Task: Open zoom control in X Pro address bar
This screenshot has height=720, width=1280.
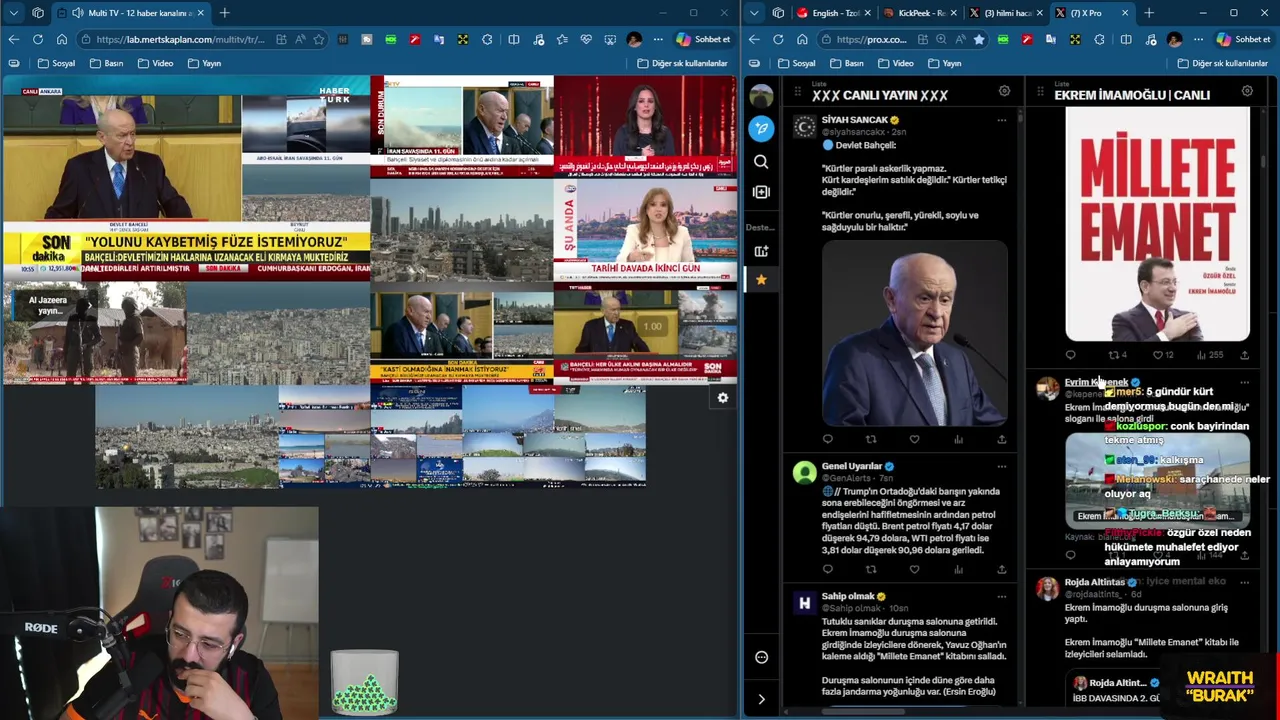Action: coord(941,39)
